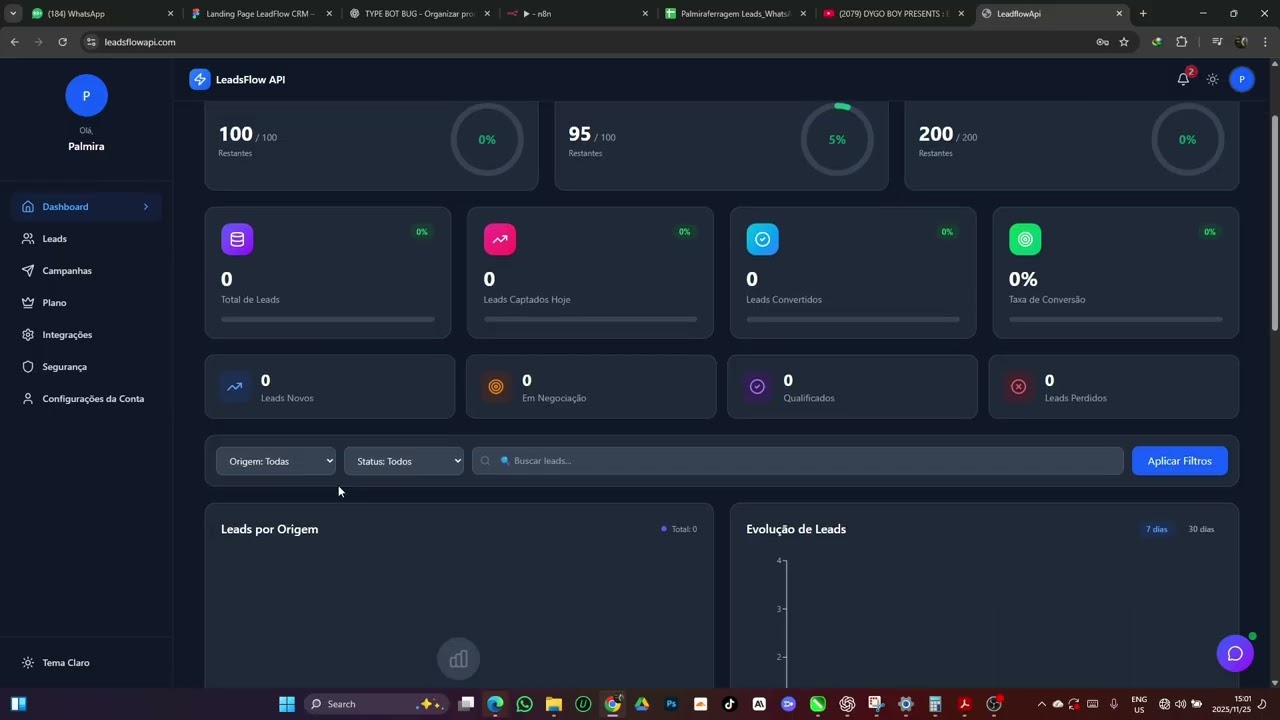Click the Taxa de Conversão target icon
Viewport: 1280px width, 720px height.
click(x=1025, y=239)
